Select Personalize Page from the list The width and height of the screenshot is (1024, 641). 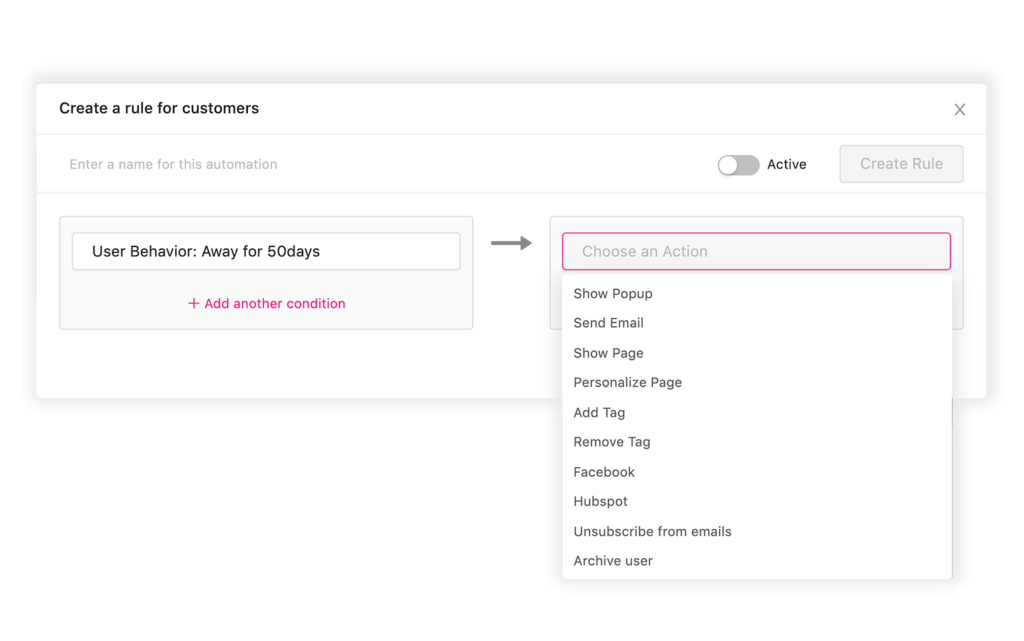[627, 382]
